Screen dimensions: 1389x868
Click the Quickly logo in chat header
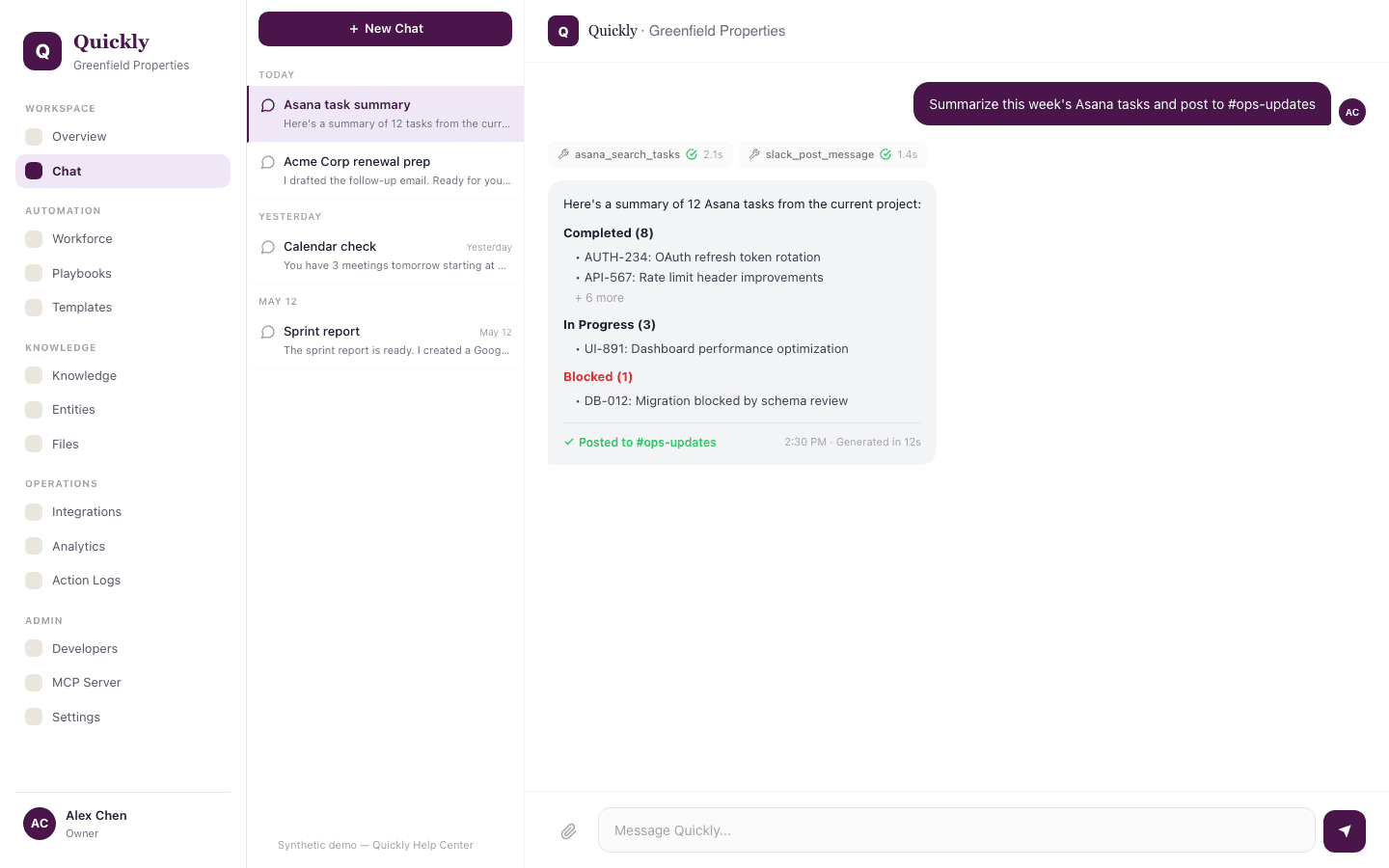pyautogui.click(x=563, y=31)
